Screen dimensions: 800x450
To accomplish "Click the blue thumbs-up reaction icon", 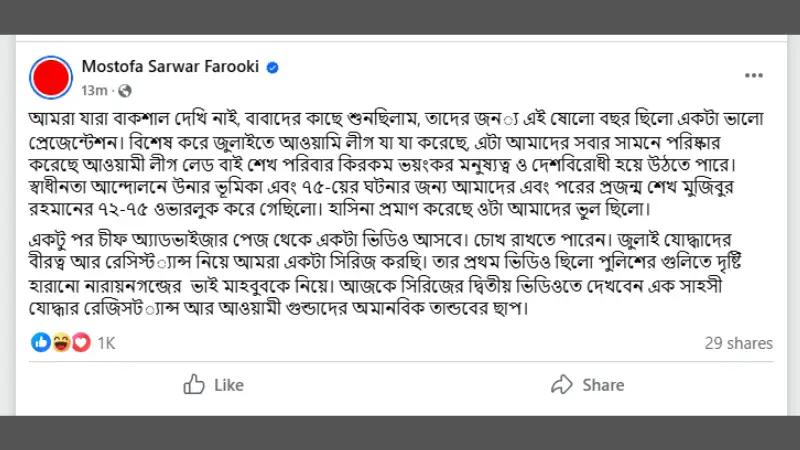I will [41, 342].
